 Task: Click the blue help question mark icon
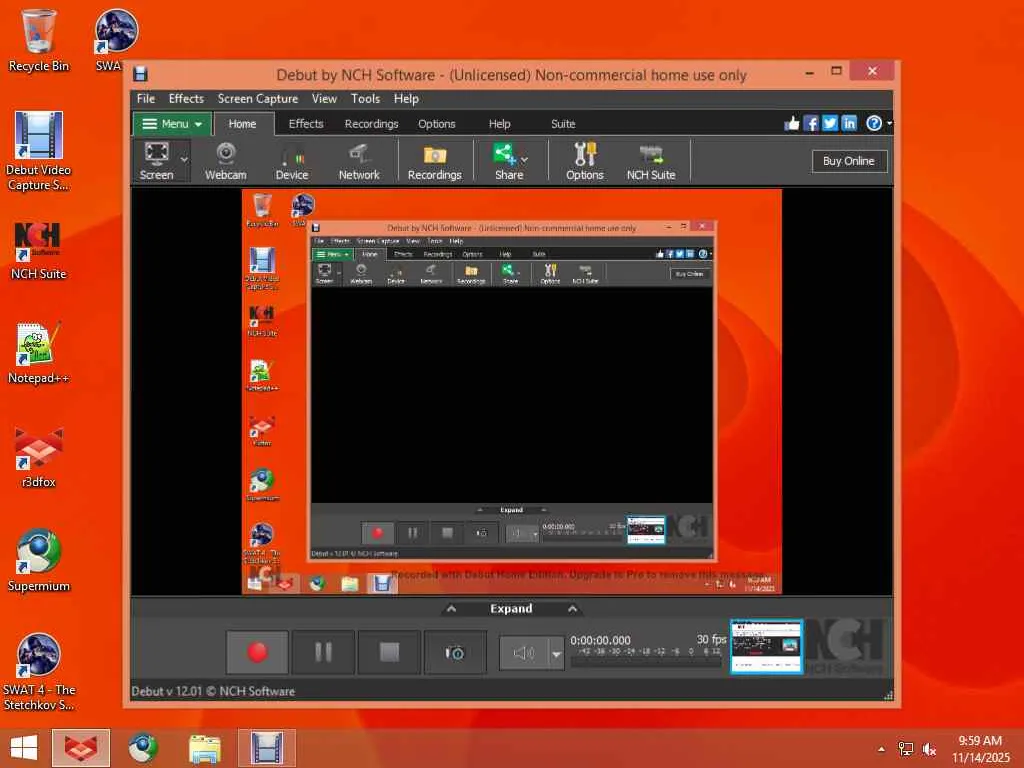pyautogui.click(x=873, y=123)
